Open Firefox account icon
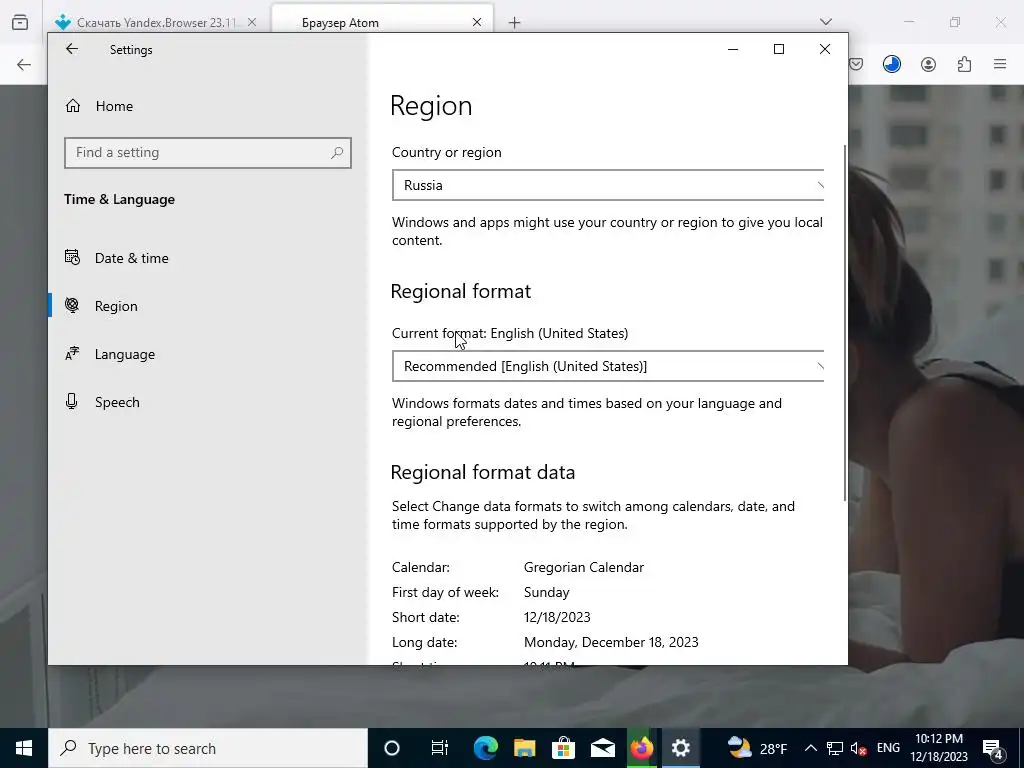1024x768 pixels. tap(928, 64)
